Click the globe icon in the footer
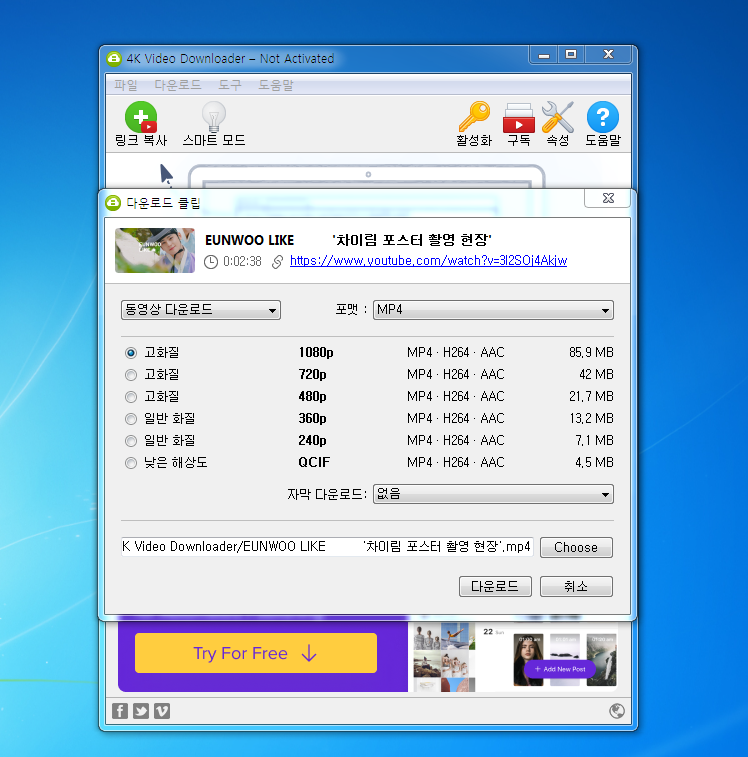Screen dimensions: 748x757 tap(617, 711)
